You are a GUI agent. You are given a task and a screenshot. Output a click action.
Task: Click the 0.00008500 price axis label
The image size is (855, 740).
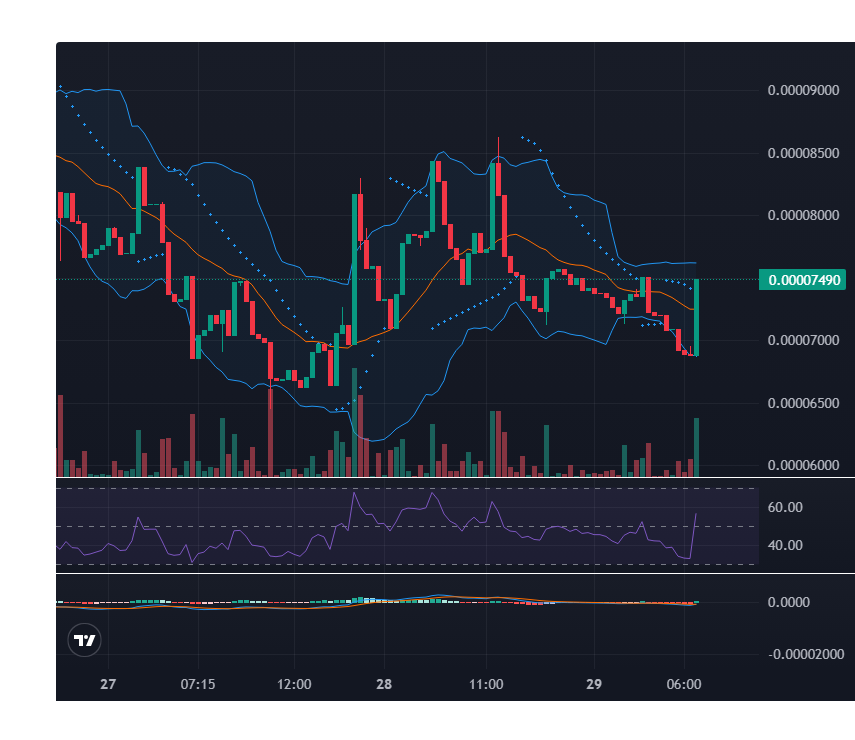point(803,153)
